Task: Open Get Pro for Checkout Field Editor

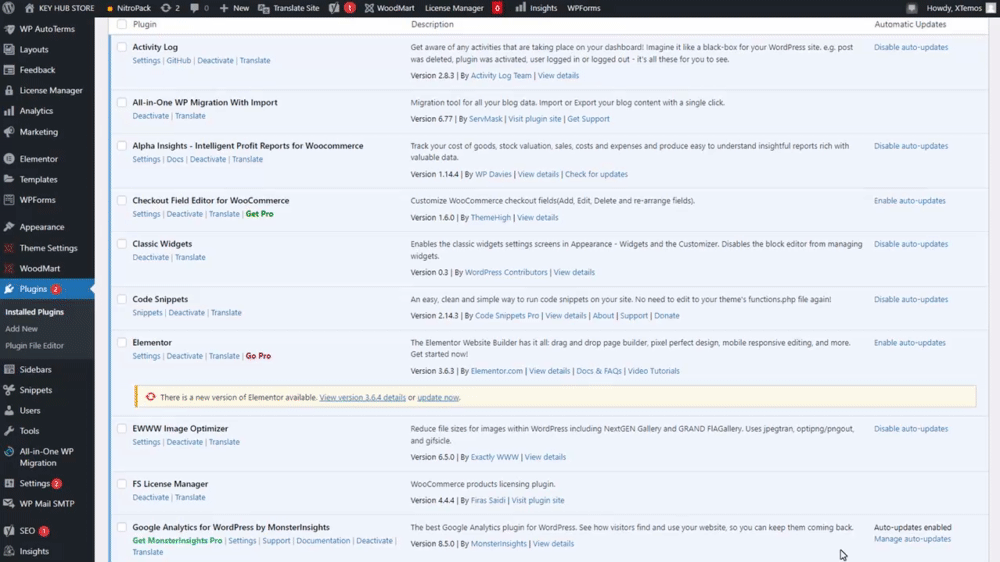Action: click(x=260, y=214)
